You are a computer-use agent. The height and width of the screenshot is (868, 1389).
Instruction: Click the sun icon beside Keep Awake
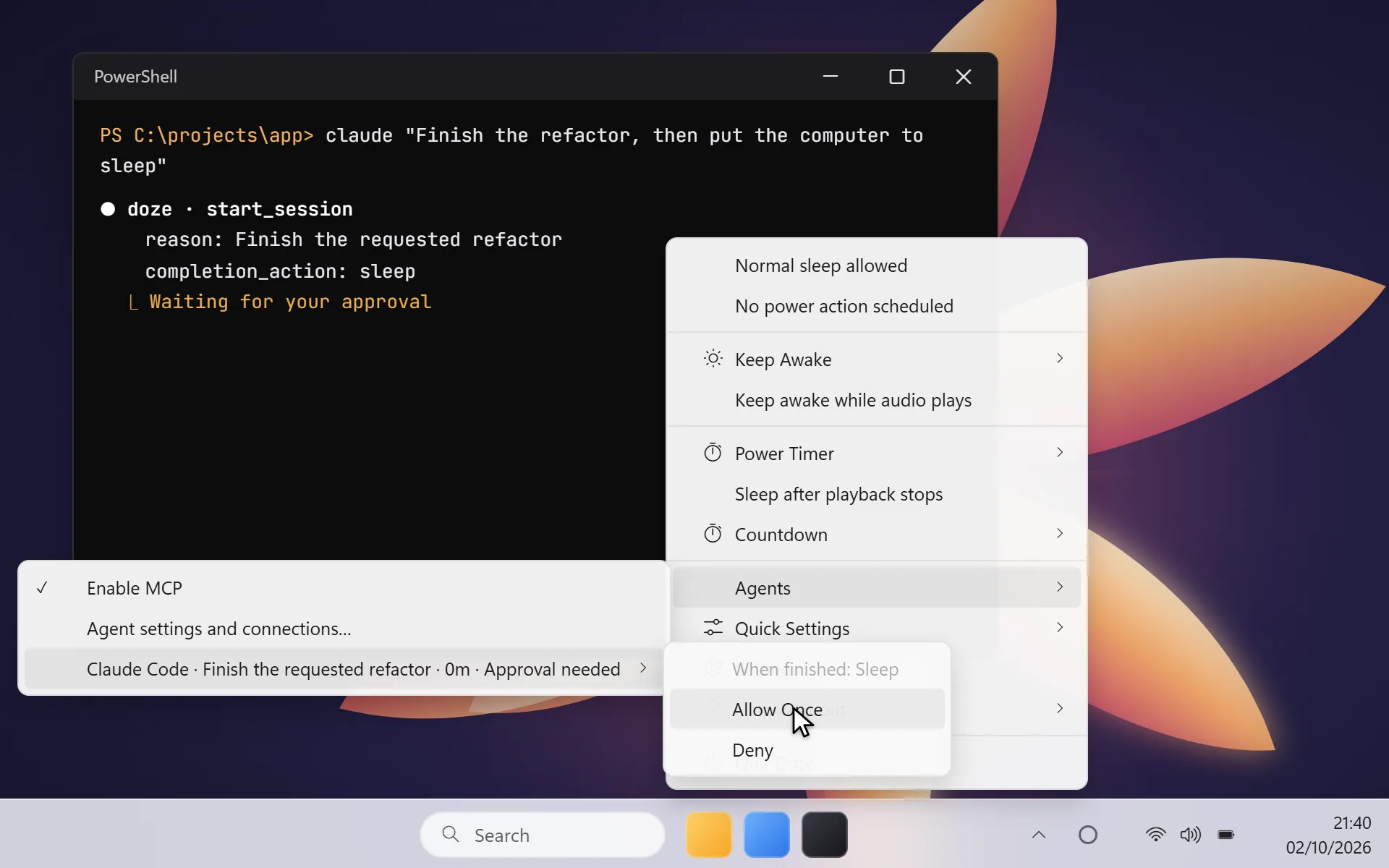[713, 359]
